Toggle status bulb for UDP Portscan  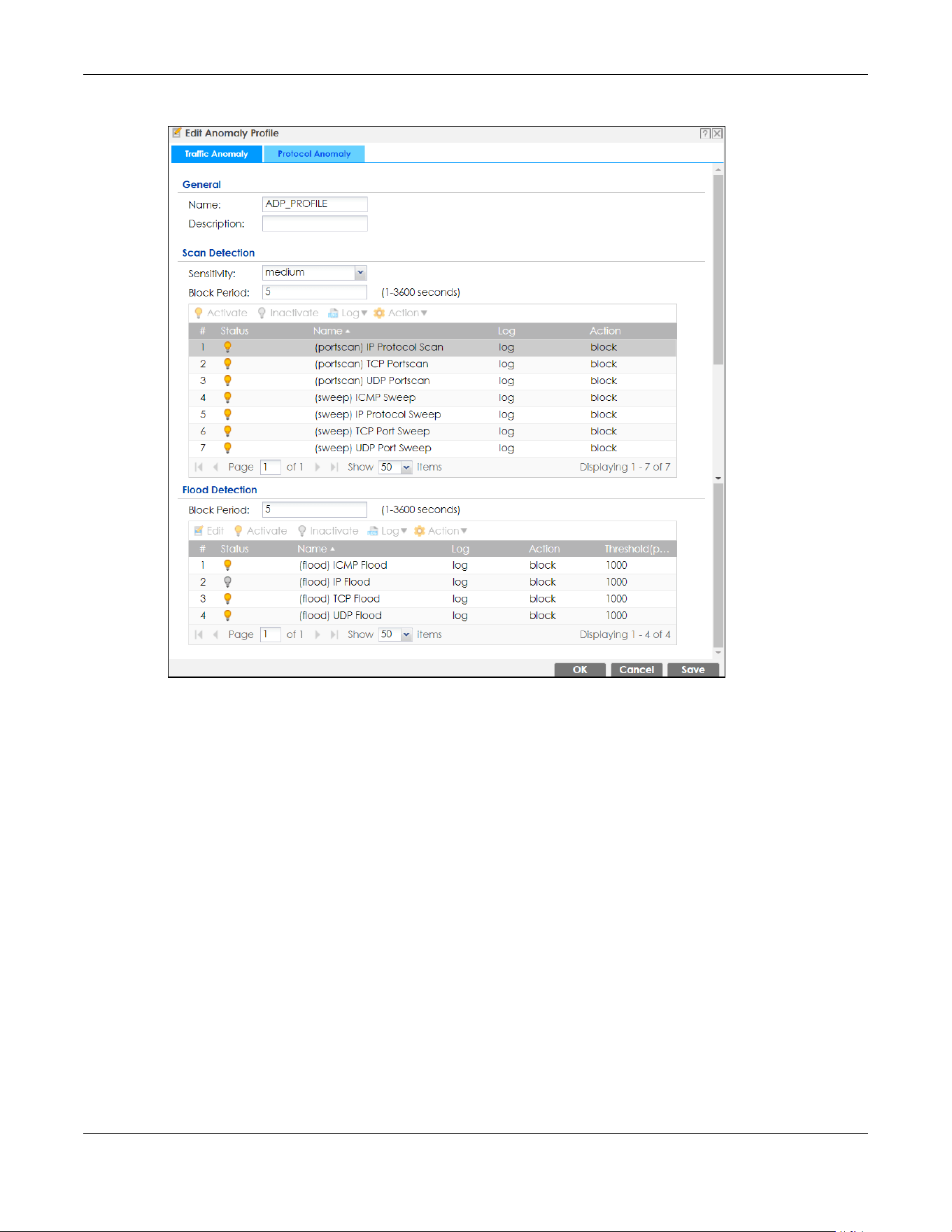tap(227, 381)
